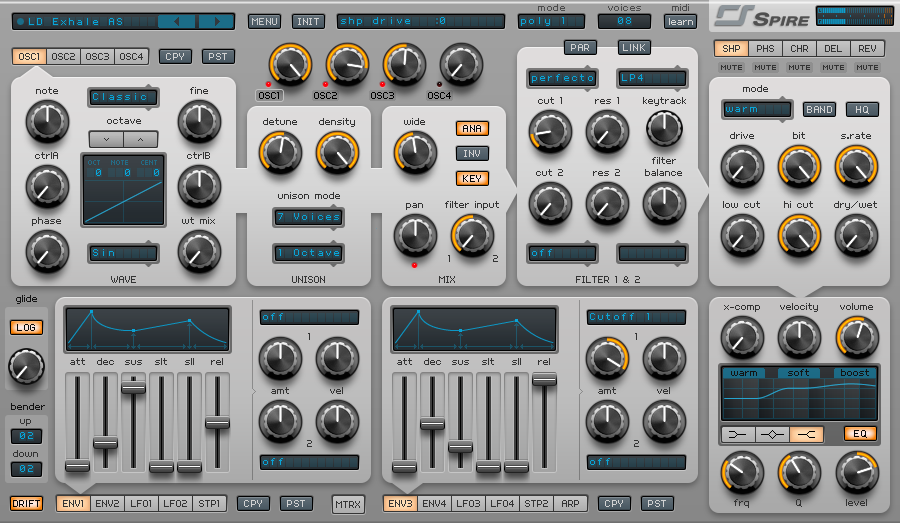
Task: Switch to the LFO1 tab
Action: (141, 503)
